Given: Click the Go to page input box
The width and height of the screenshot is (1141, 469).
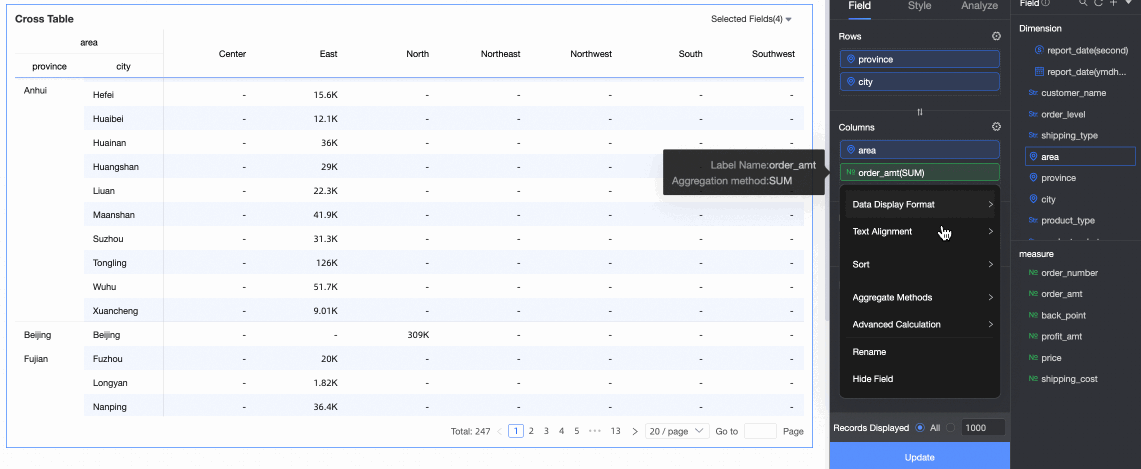Looking at the screenshot, I should point(760,431).
